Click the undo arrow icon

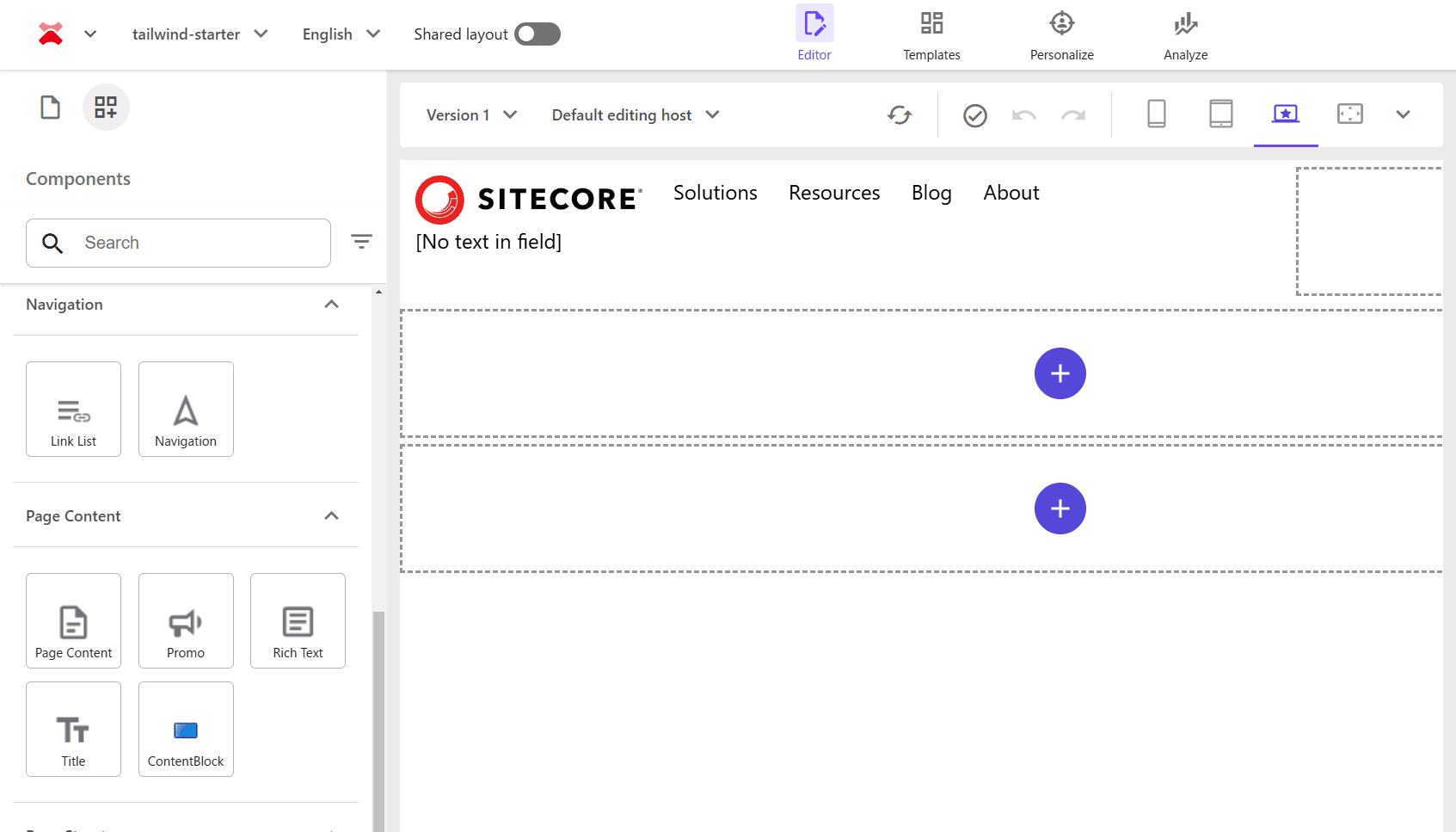point(1023,115)
